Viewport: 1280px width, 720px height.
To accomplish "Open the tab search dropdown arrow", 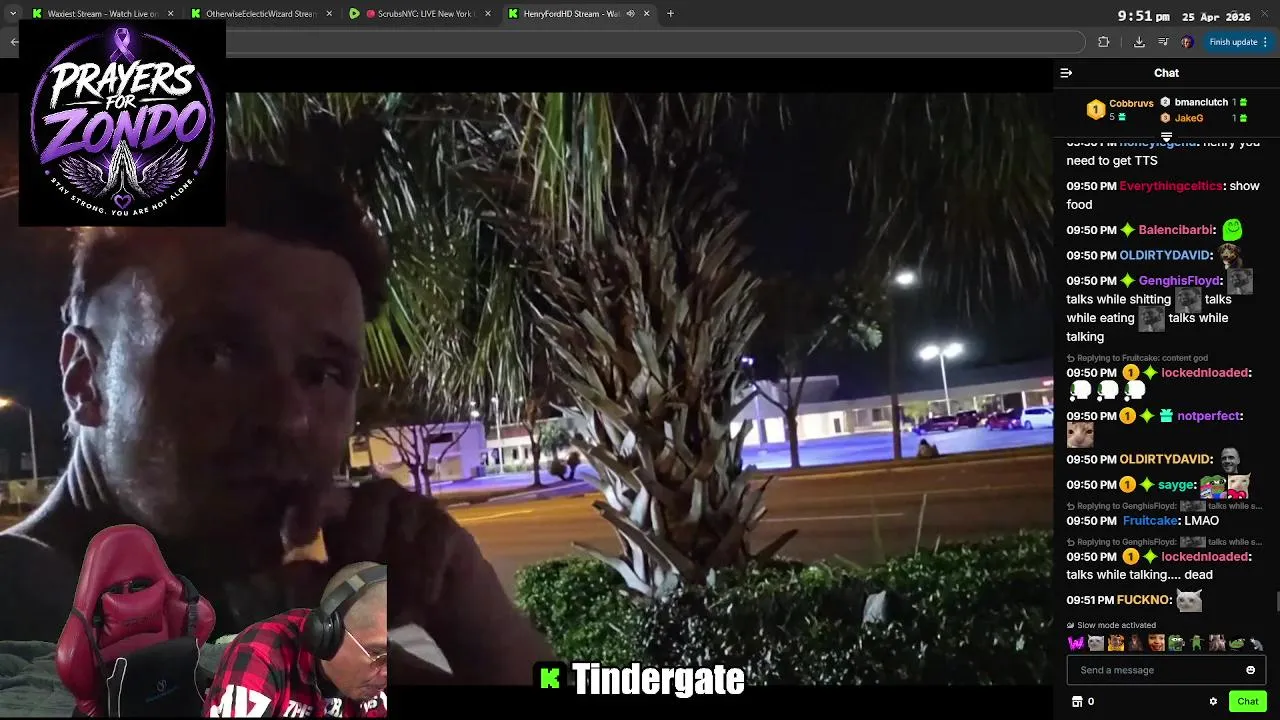I will [x=12, y=14].
